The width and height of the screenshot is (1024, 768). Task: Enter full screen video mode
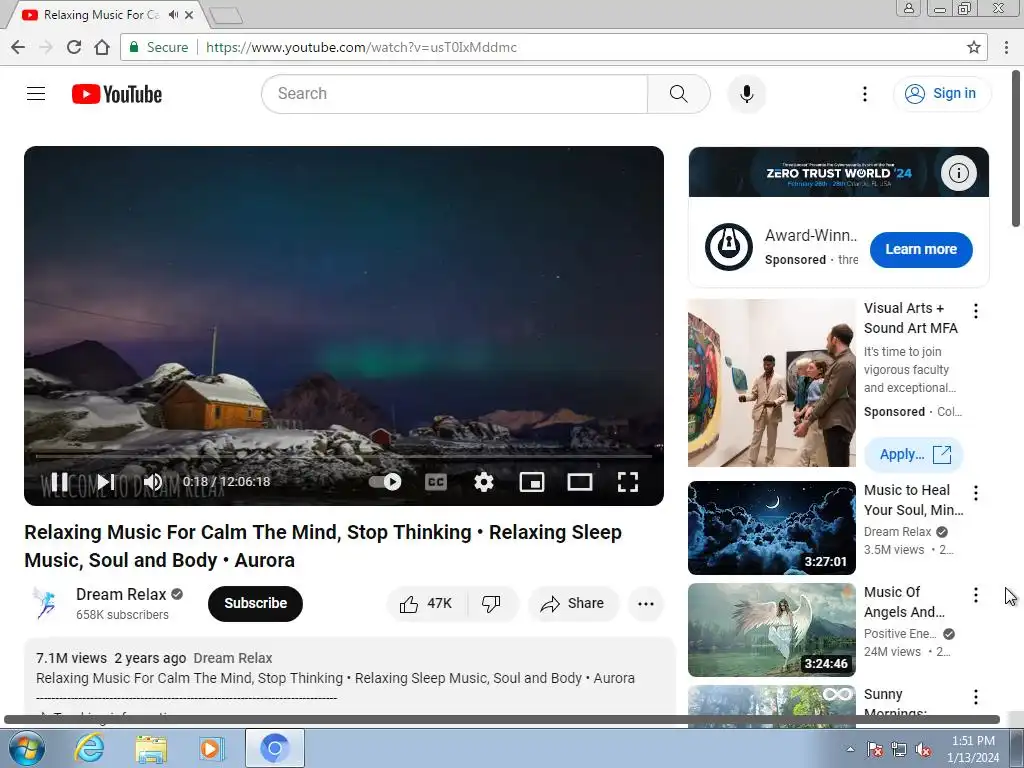point(628,482)
